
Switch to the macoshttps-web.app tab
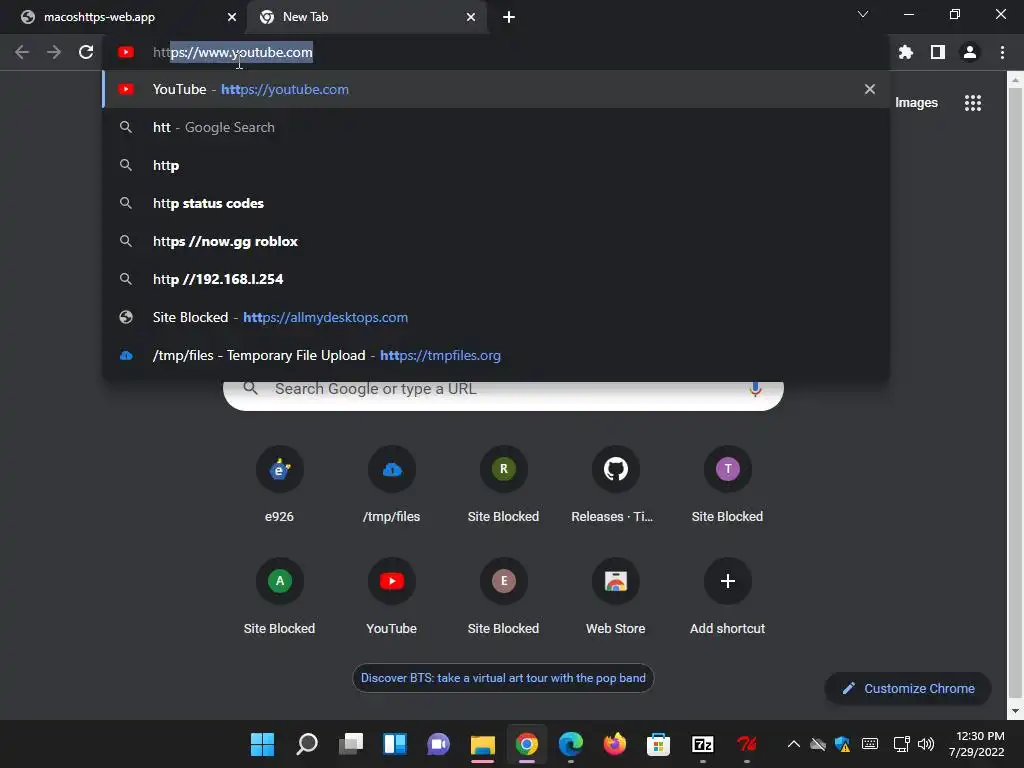[x=123, y=17]
